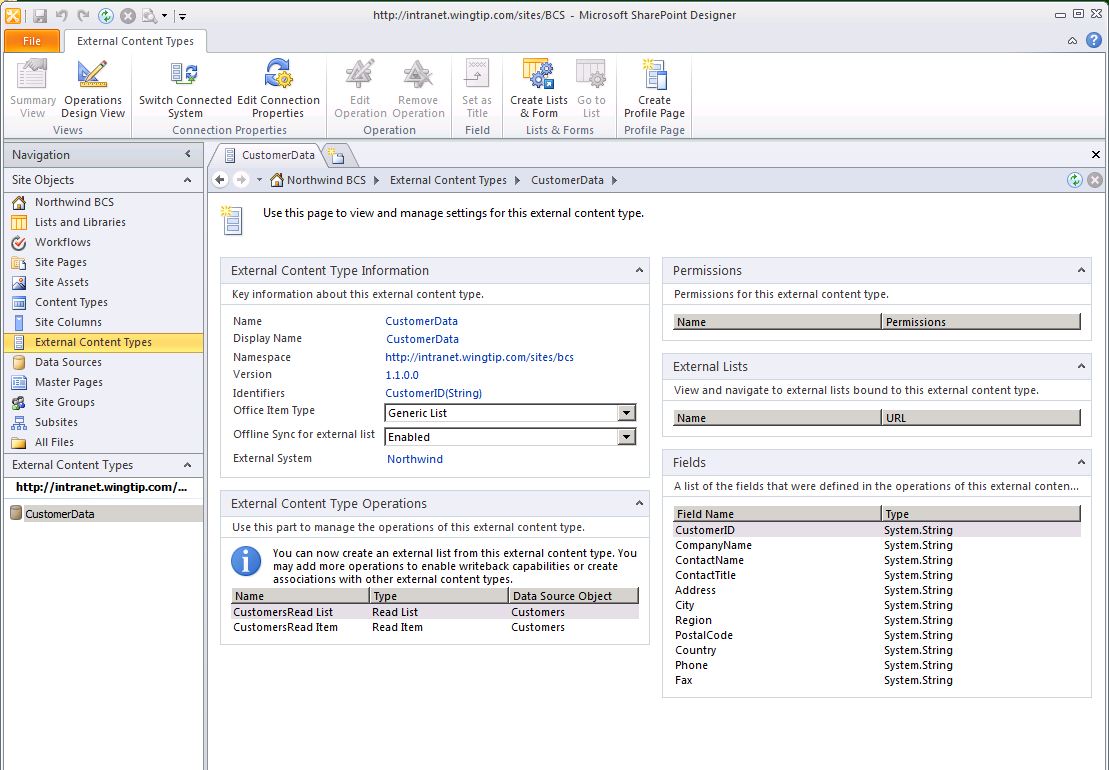Collapse the External Lists panel
Image resolution: width=1109 pixels, height=770 pixels.
(1081, 366)
